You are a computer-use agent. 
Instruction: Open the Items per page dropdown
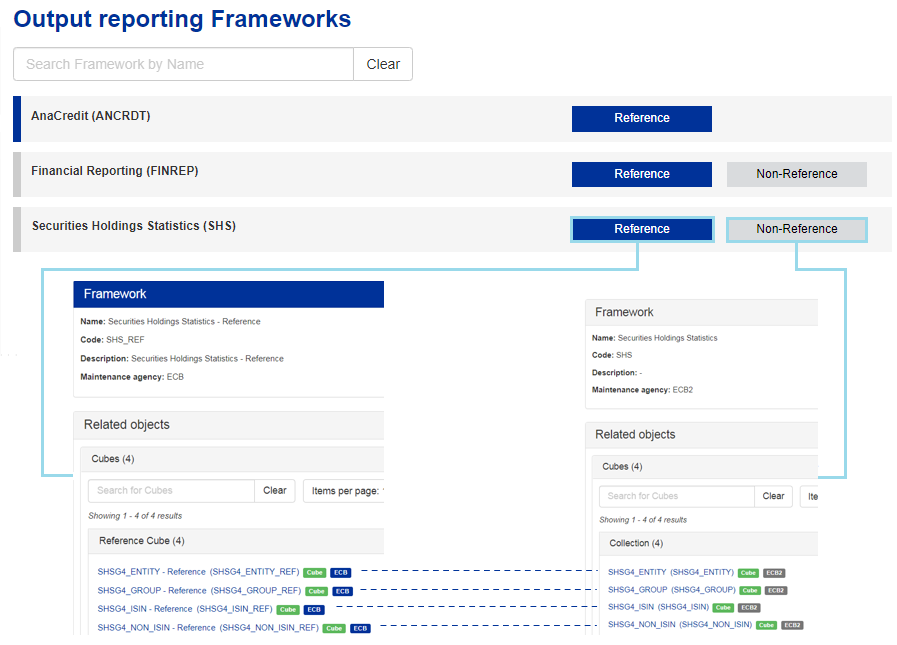344,491
